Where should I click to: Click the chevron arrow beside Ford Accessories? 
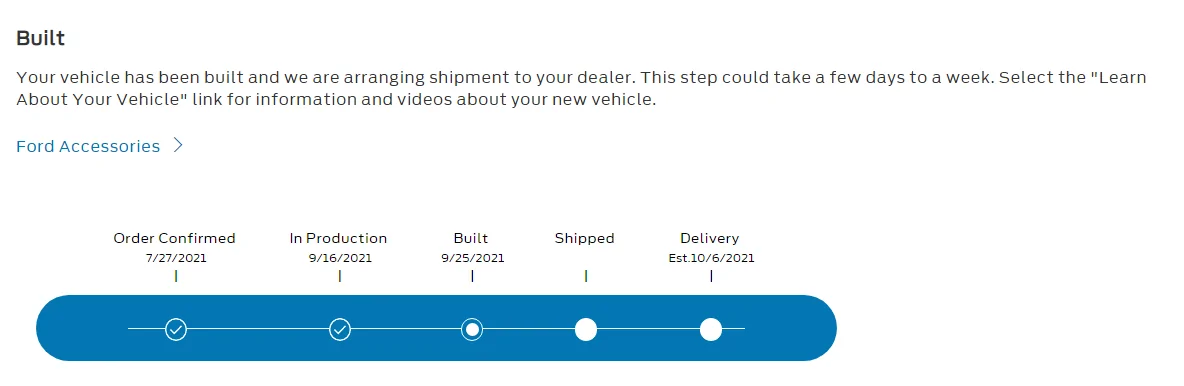point(178,146)
